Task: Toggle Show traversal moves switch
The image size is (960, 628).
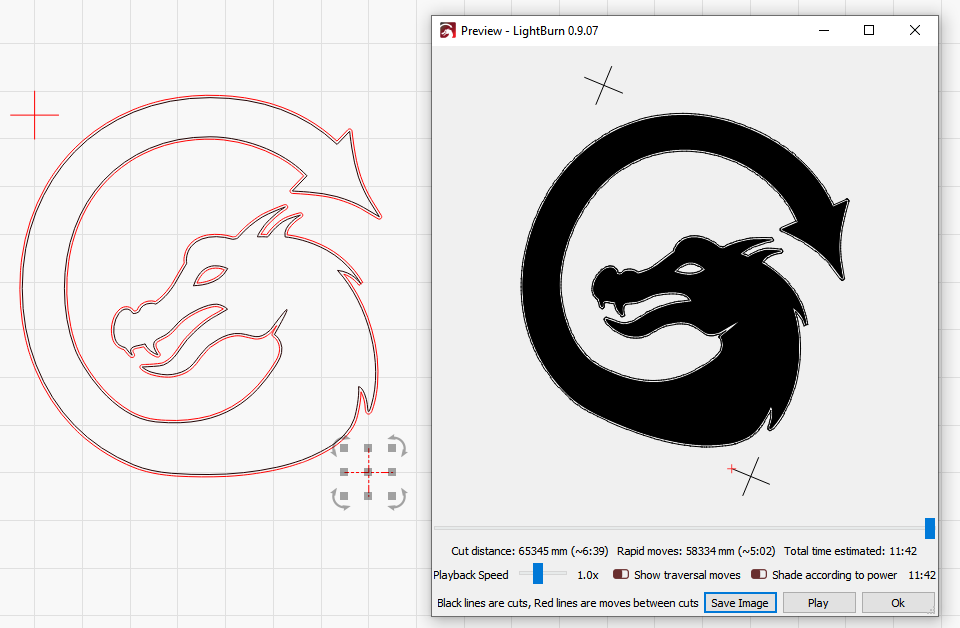Action: click(x=621, y=575)
